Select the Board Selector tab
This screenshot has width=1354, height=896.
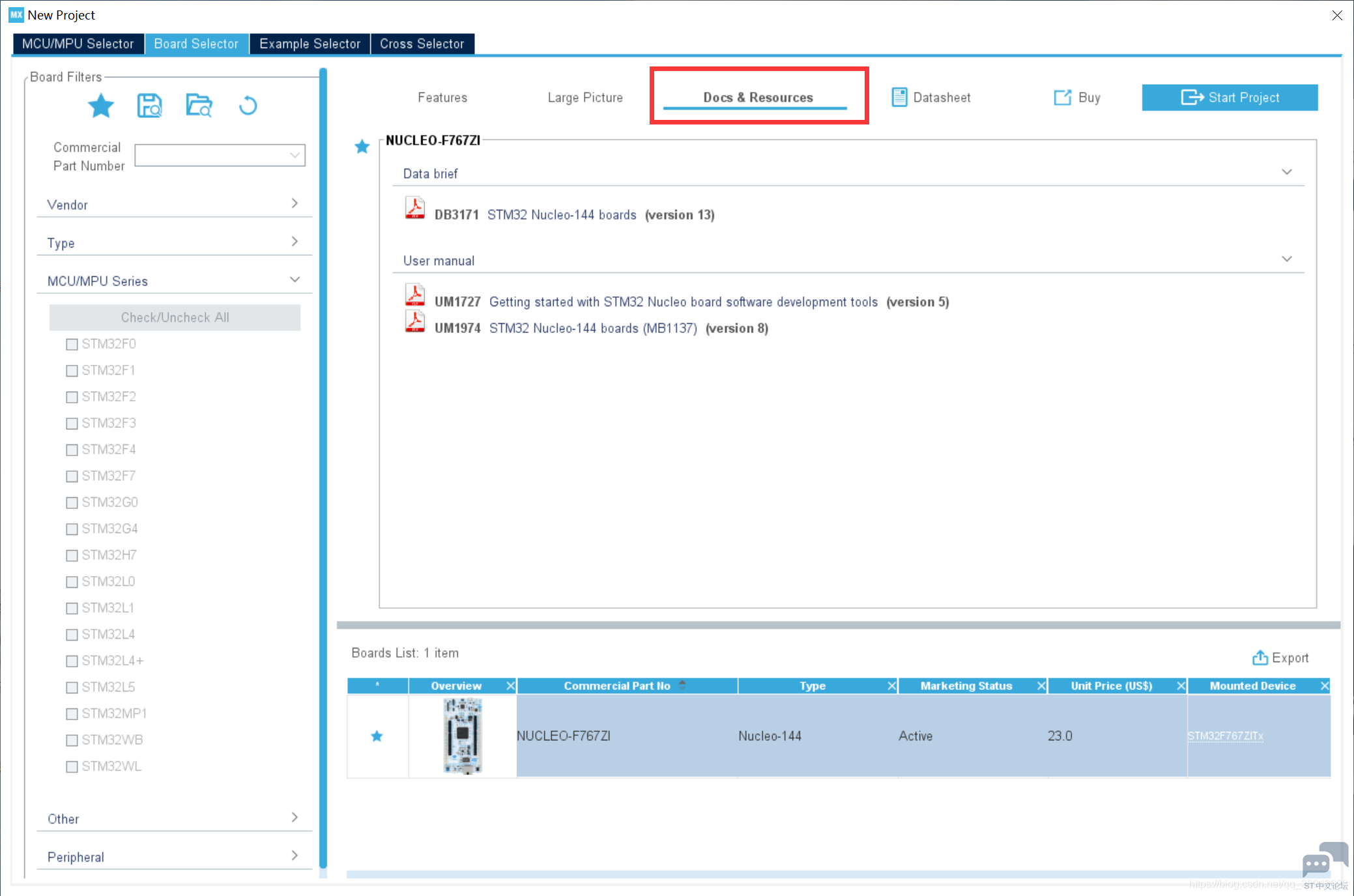pyautogui.click(x=196, y=44)
